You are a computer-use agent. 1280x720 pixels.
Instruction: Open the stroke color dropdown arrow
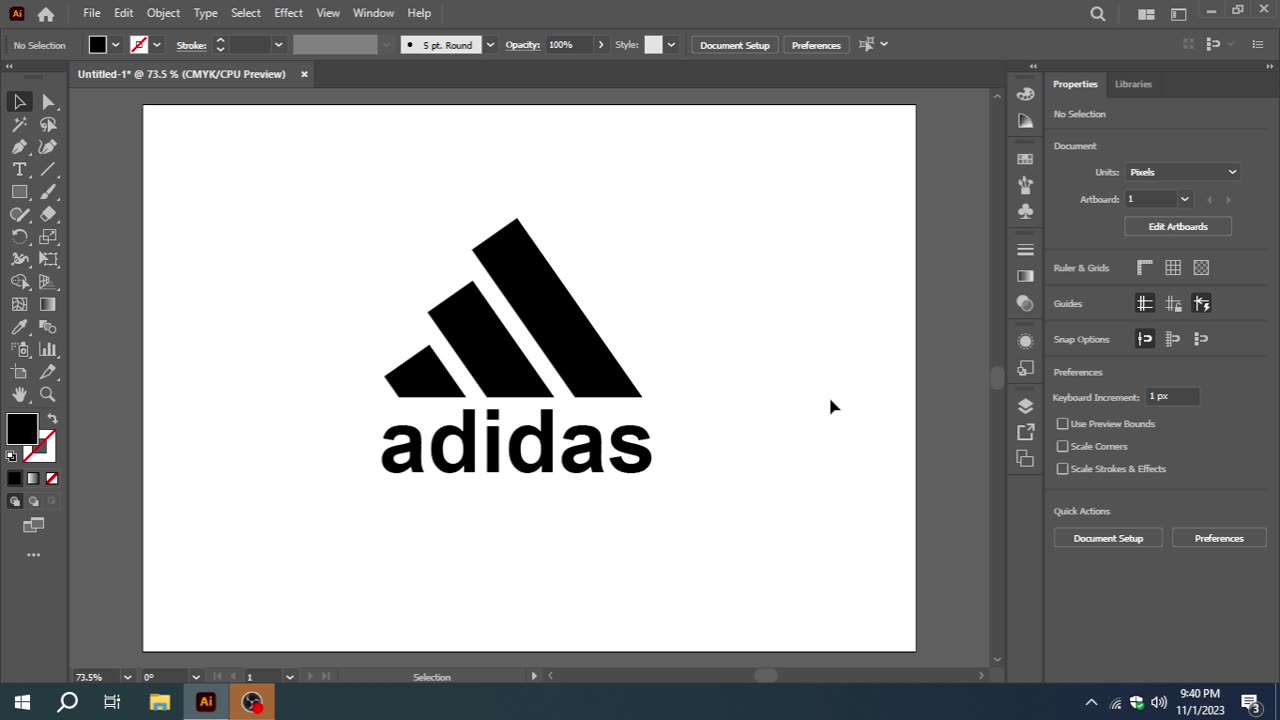157,45
